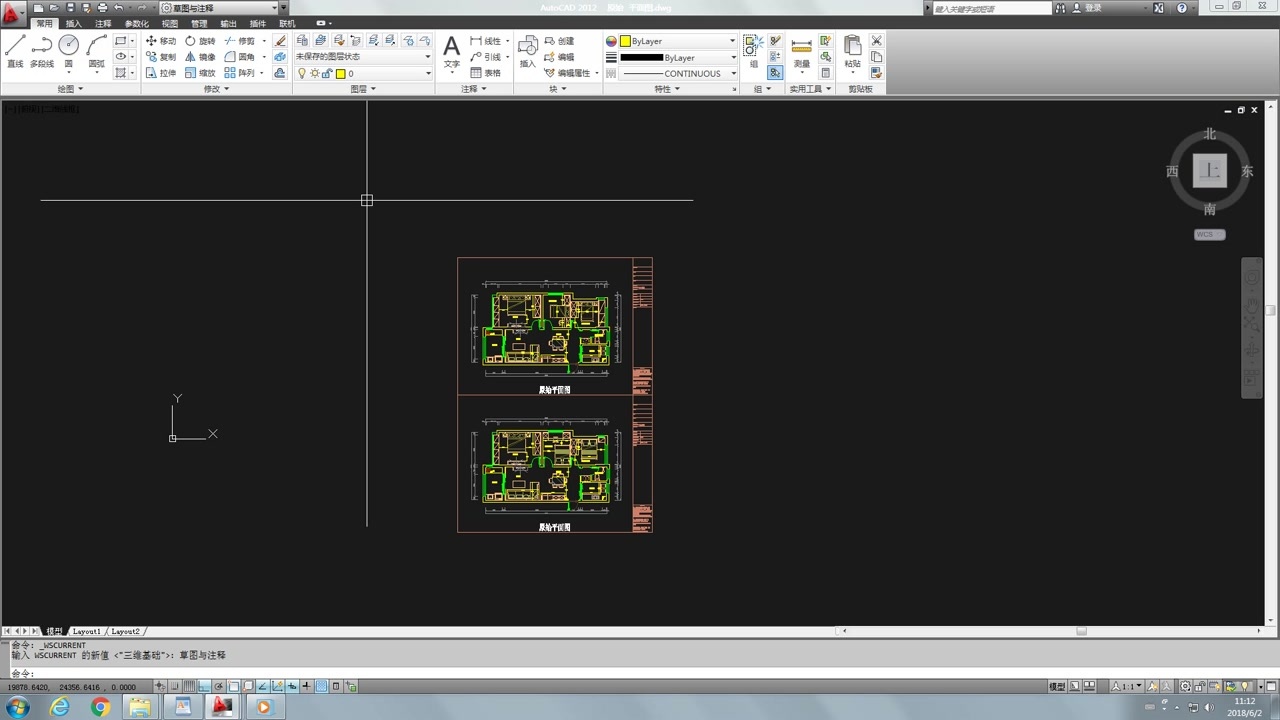
Task: Click the yellow ByLayer object color swatch
Action: pos(625,41)
